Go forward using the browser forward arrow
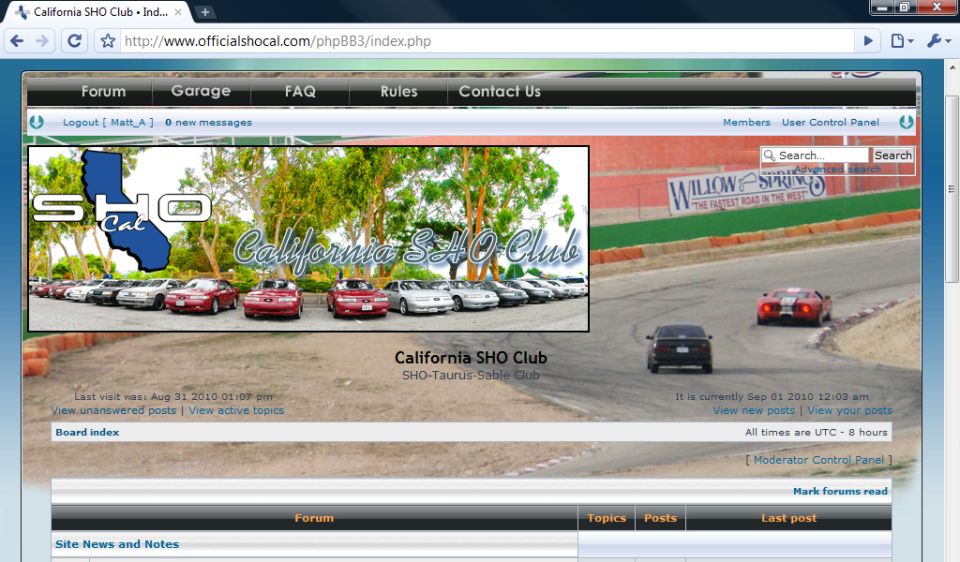 click(x=42, y=41)
